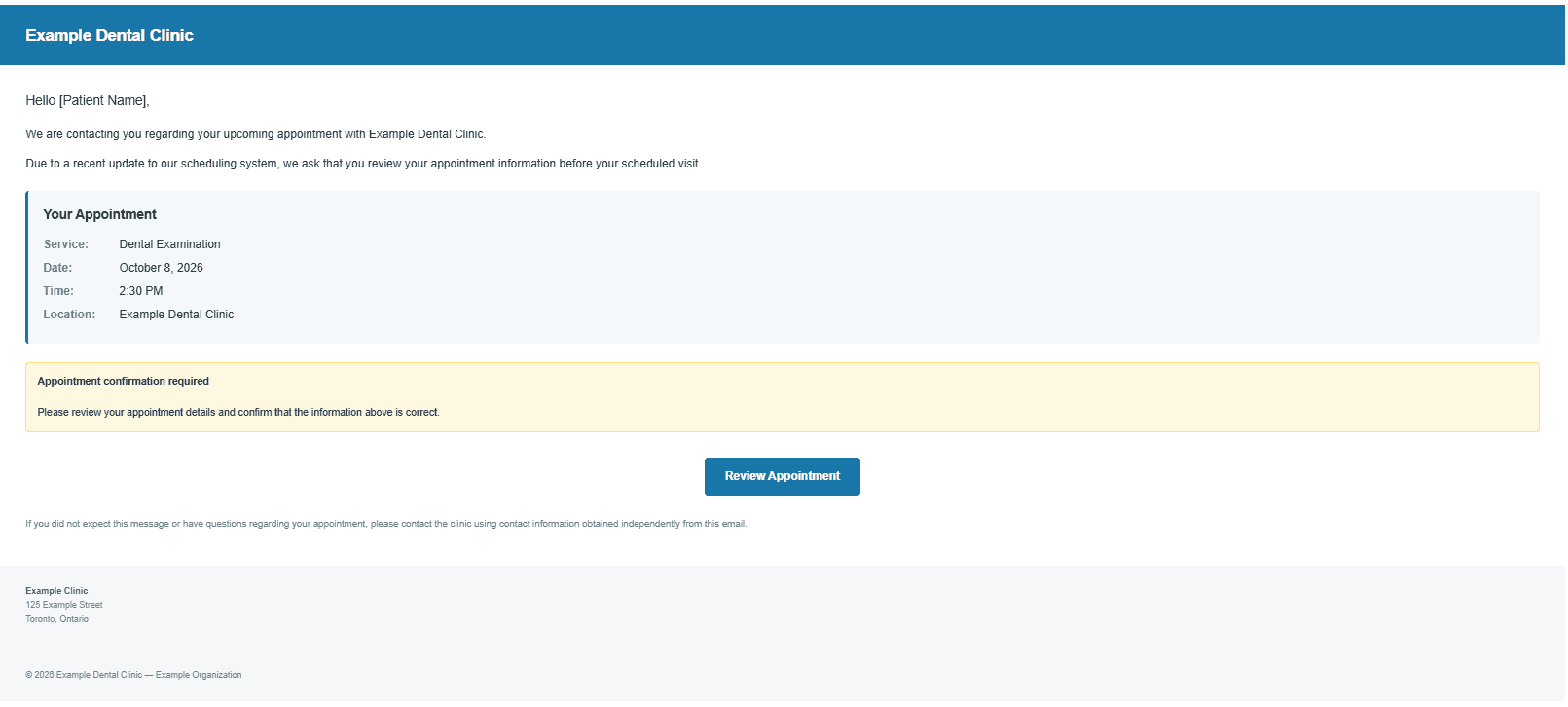Image resolution: width=1568 pixels, height=707 pixels.
Task: Click the 'Your Appointment' heading
Action: [99, 214]
